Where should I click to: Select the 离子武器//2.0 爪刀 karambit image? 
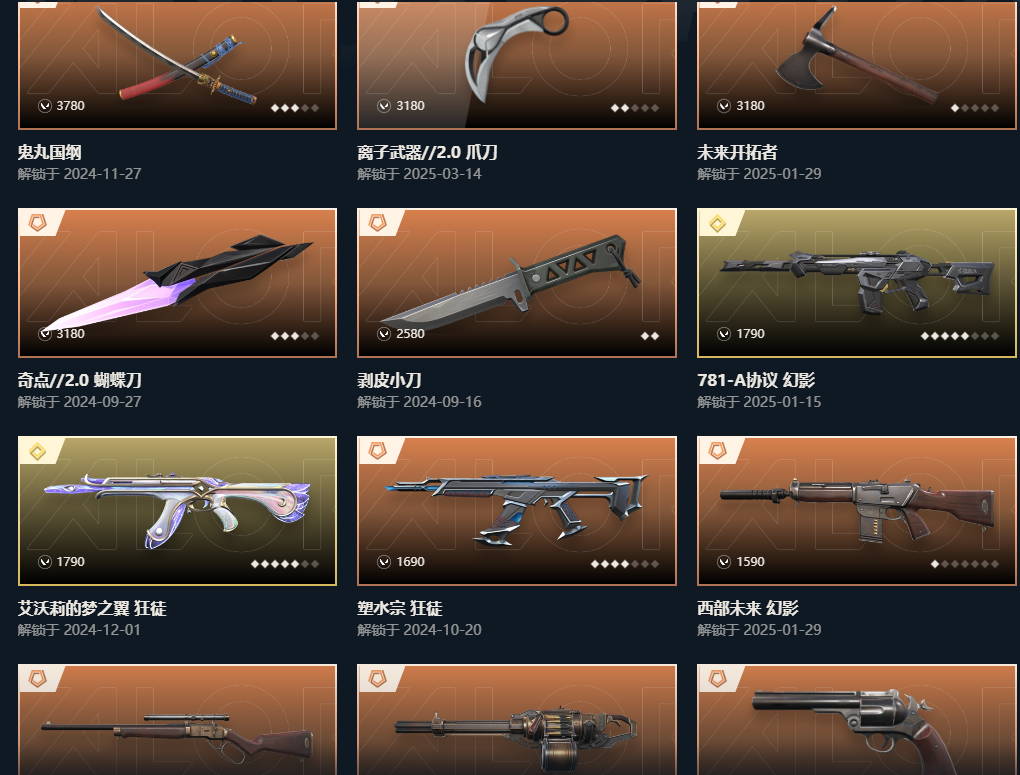click(517, 53)
